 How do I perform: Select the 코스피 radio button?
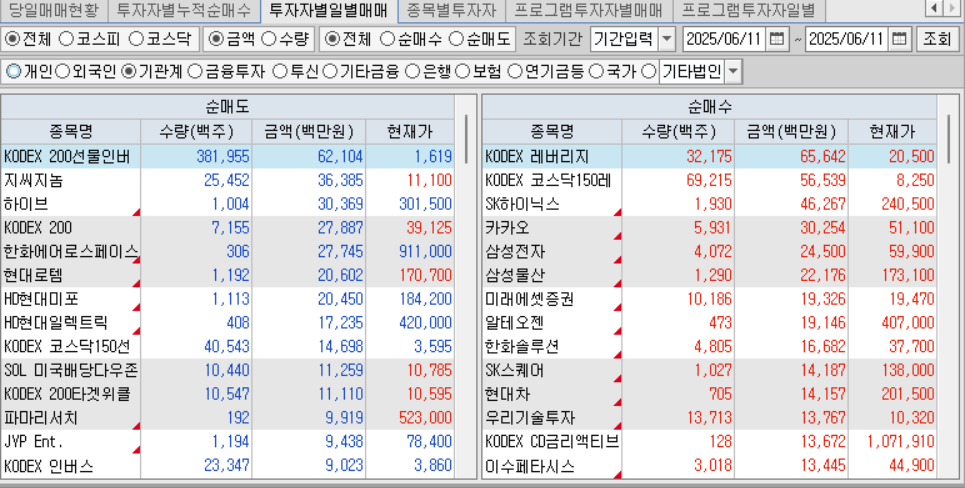pyautogui.click(x=66, y=39)
